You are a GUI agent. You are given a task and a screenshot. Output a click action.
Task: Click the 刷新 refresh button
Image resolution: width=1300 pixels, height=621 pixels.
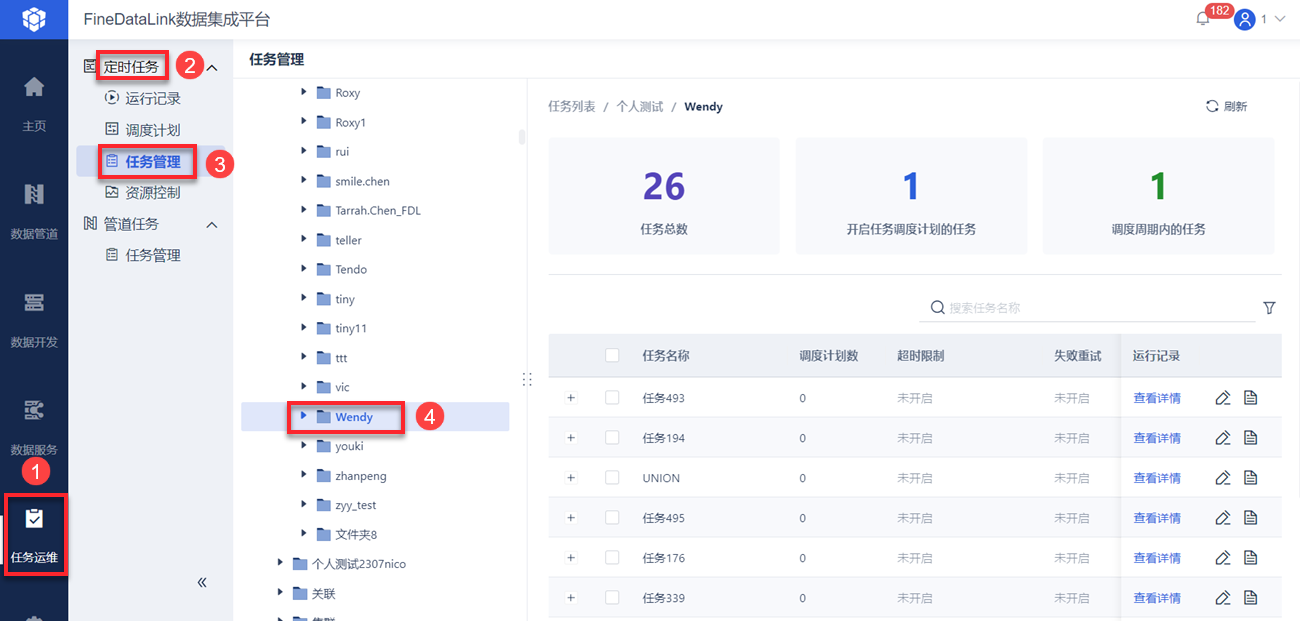[x=1226, y=106]
